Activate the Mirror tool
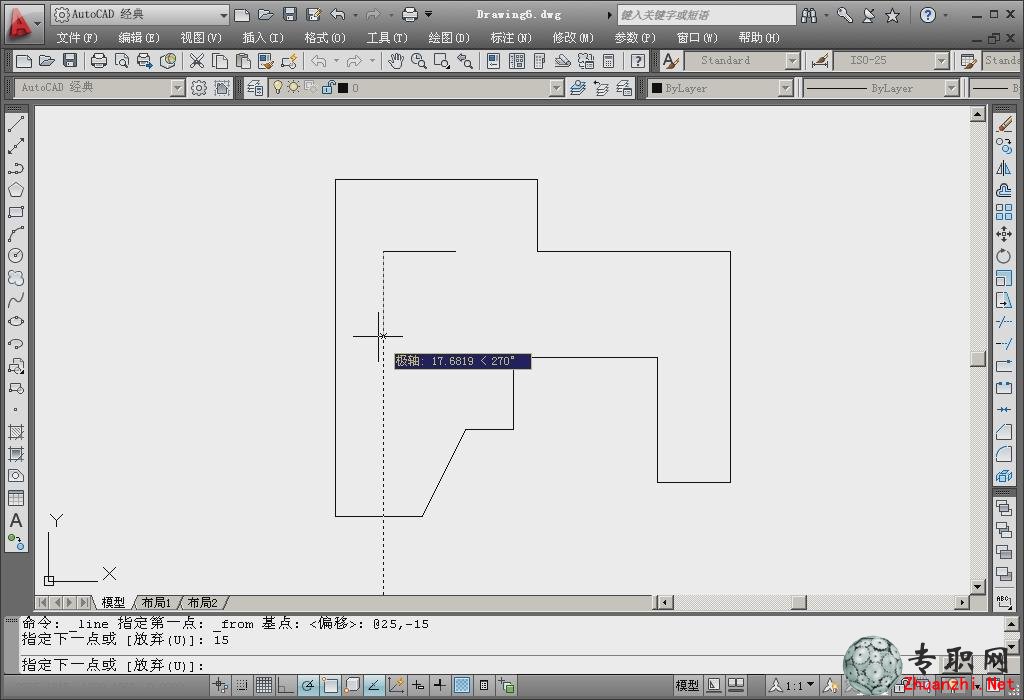 click(1004, 168)
